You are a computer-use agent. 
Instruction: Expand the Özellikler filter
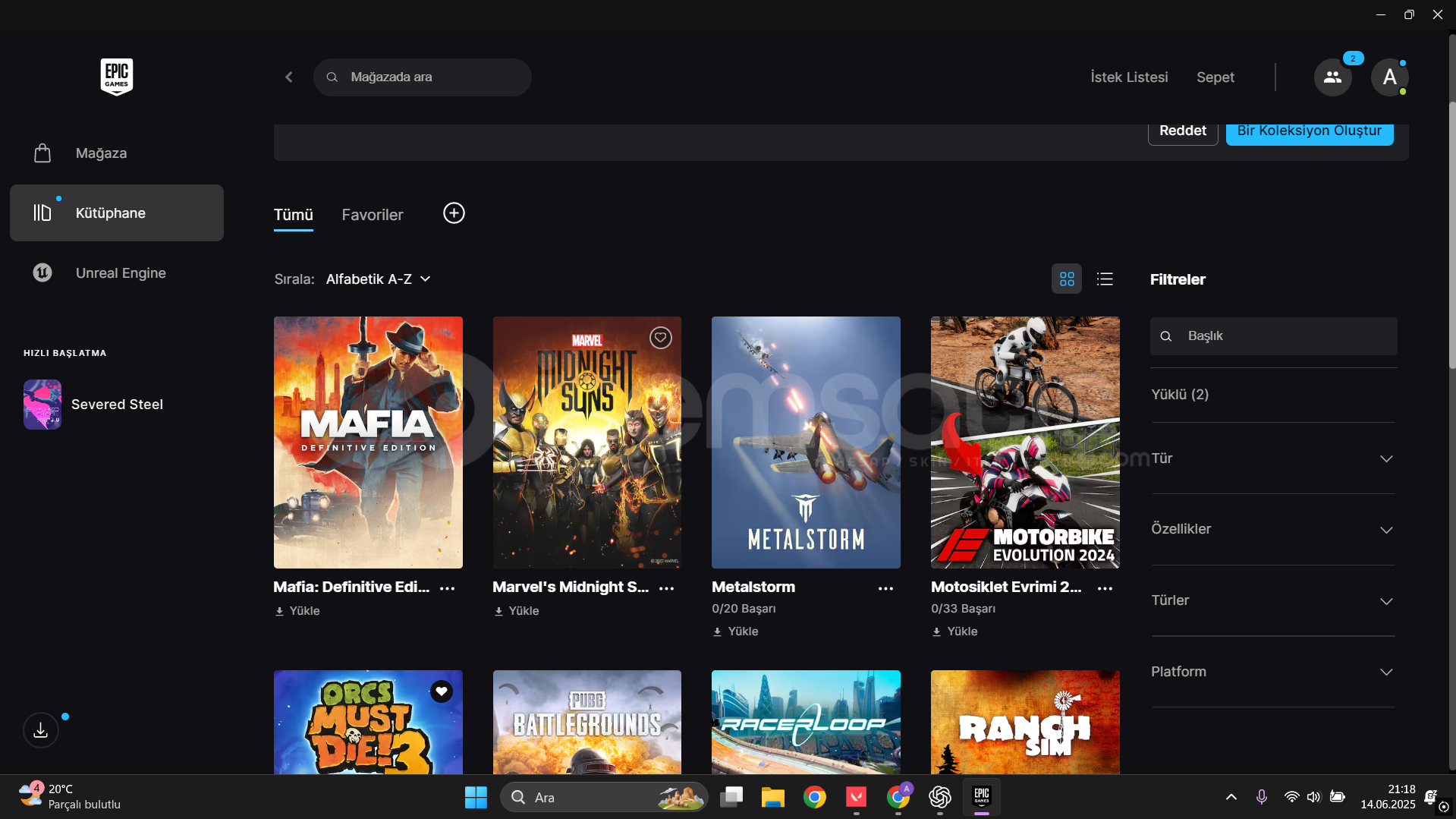coord(1273,529)
